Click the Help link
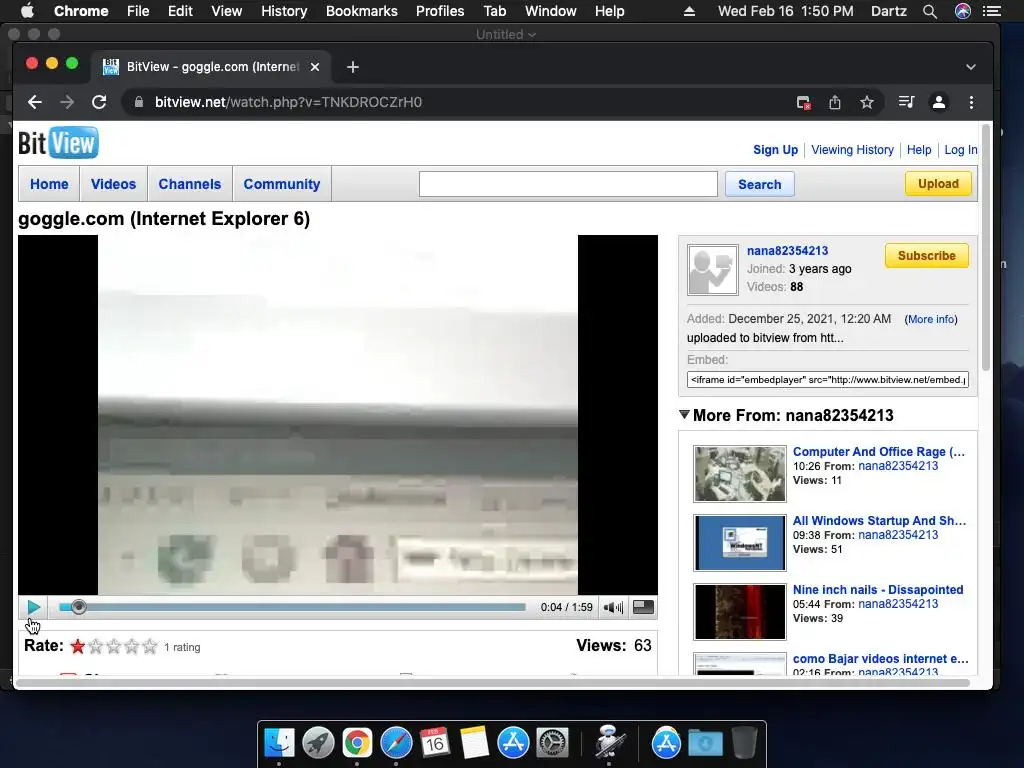This screenshot has width=1024, height=768. (x=919, y=150)
